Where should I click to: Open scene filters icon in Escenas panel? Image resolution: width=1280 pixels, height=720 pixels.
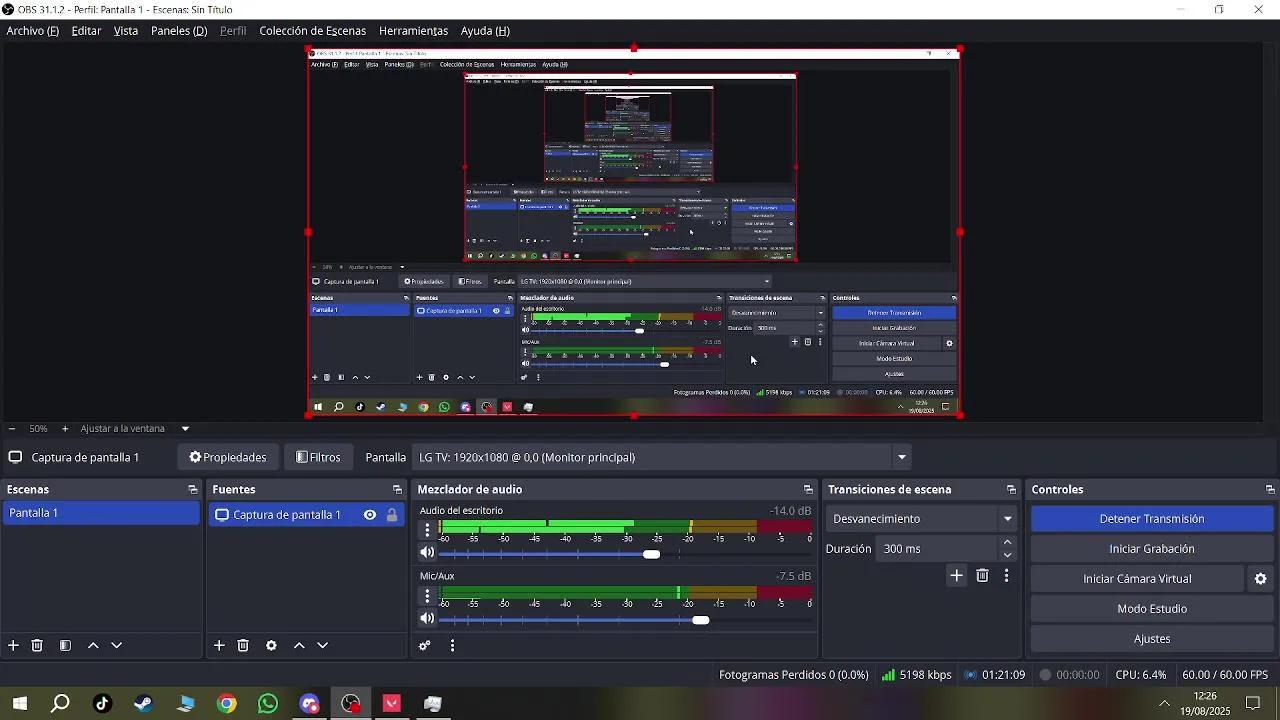(65, 646)
